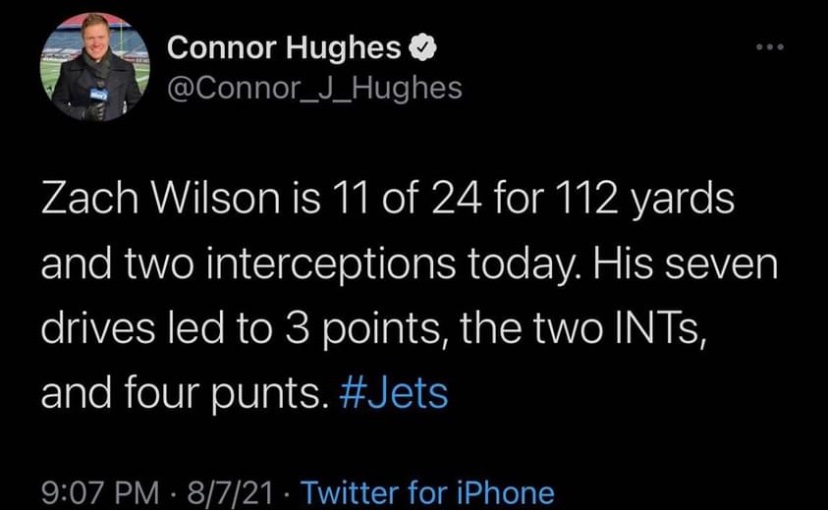Click the word 'interceptions' in the tweet
Viewport: 828px width, 510px height.
[x=331, y=264]
